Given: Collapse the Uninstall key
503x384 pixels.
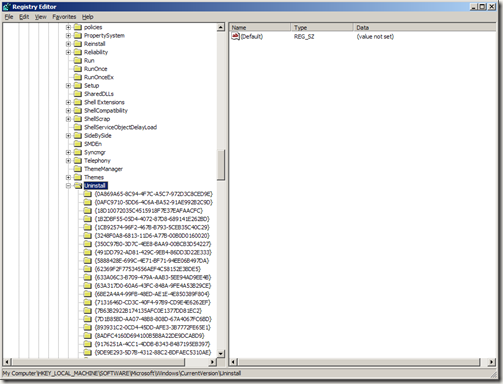Looking at the screenshot, I should tap(68, 186).
